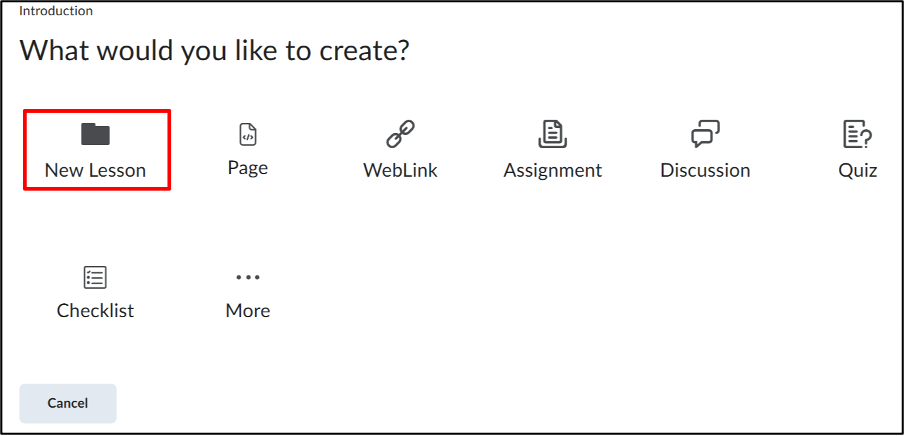Viewport: 904px width, 436px height.
Task: Select the Discussion speech bubbles icon
Action: coord(705,134)
